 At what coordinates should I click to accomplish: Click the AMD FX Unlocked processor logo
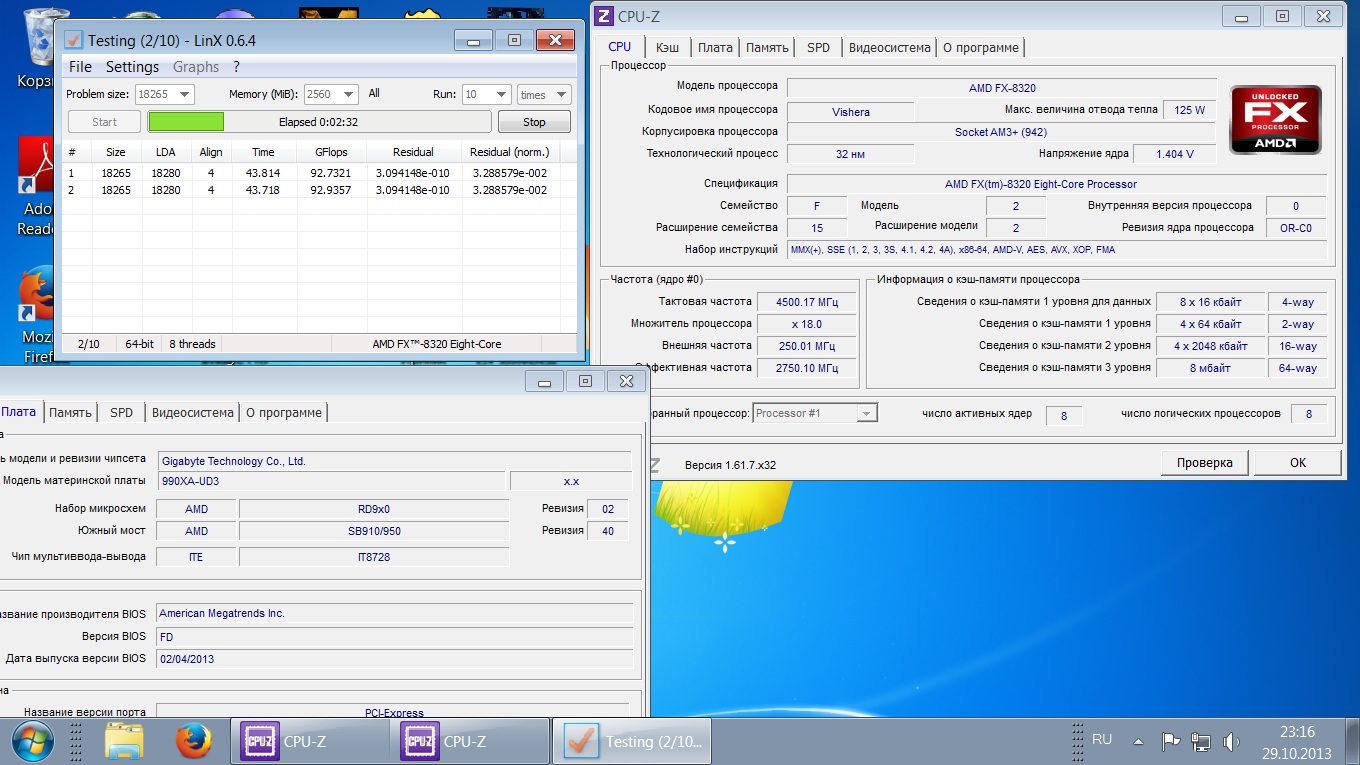(x=1275, y=120)
